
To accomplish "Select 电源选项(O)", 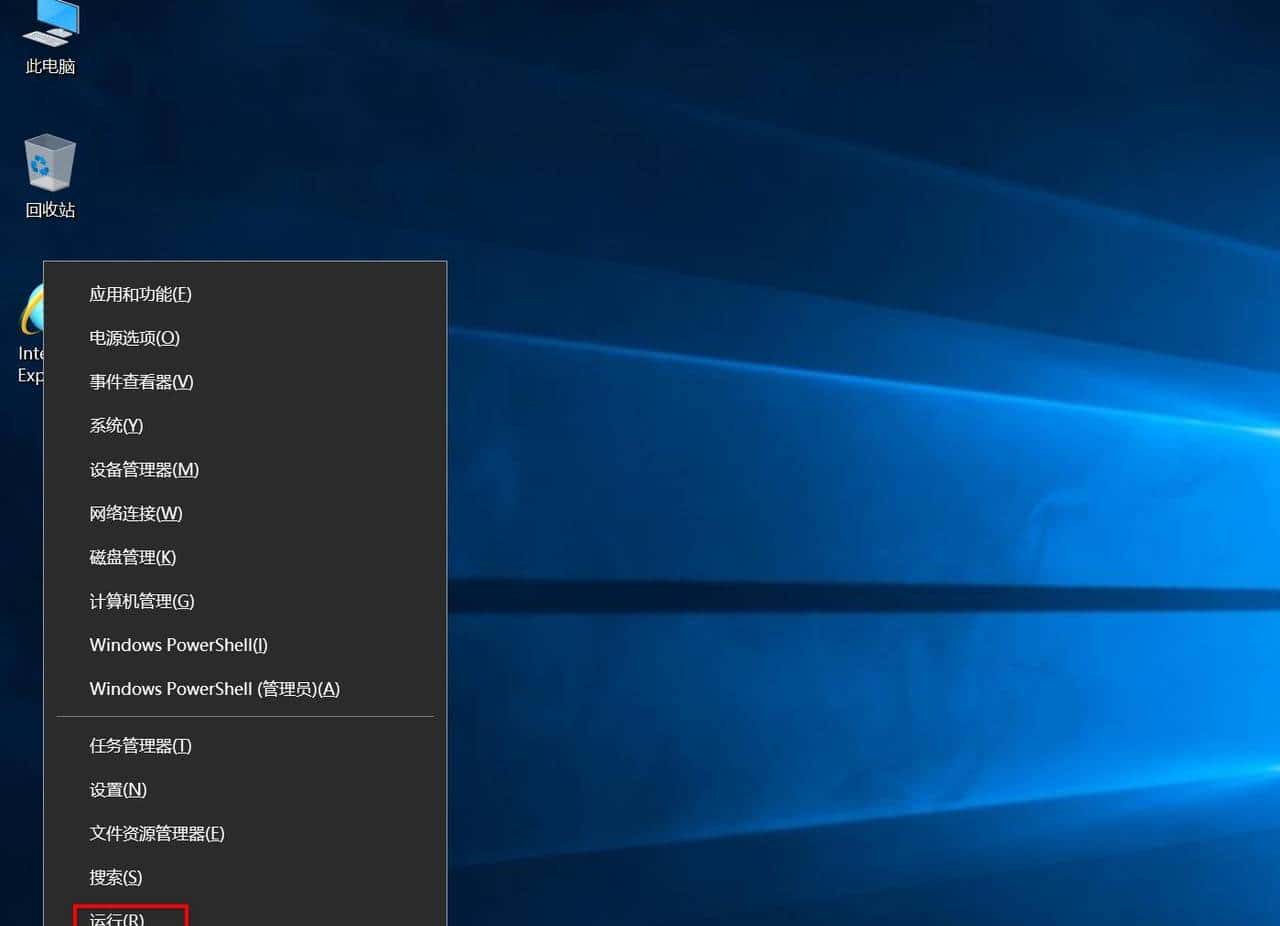I will (134, 338).
